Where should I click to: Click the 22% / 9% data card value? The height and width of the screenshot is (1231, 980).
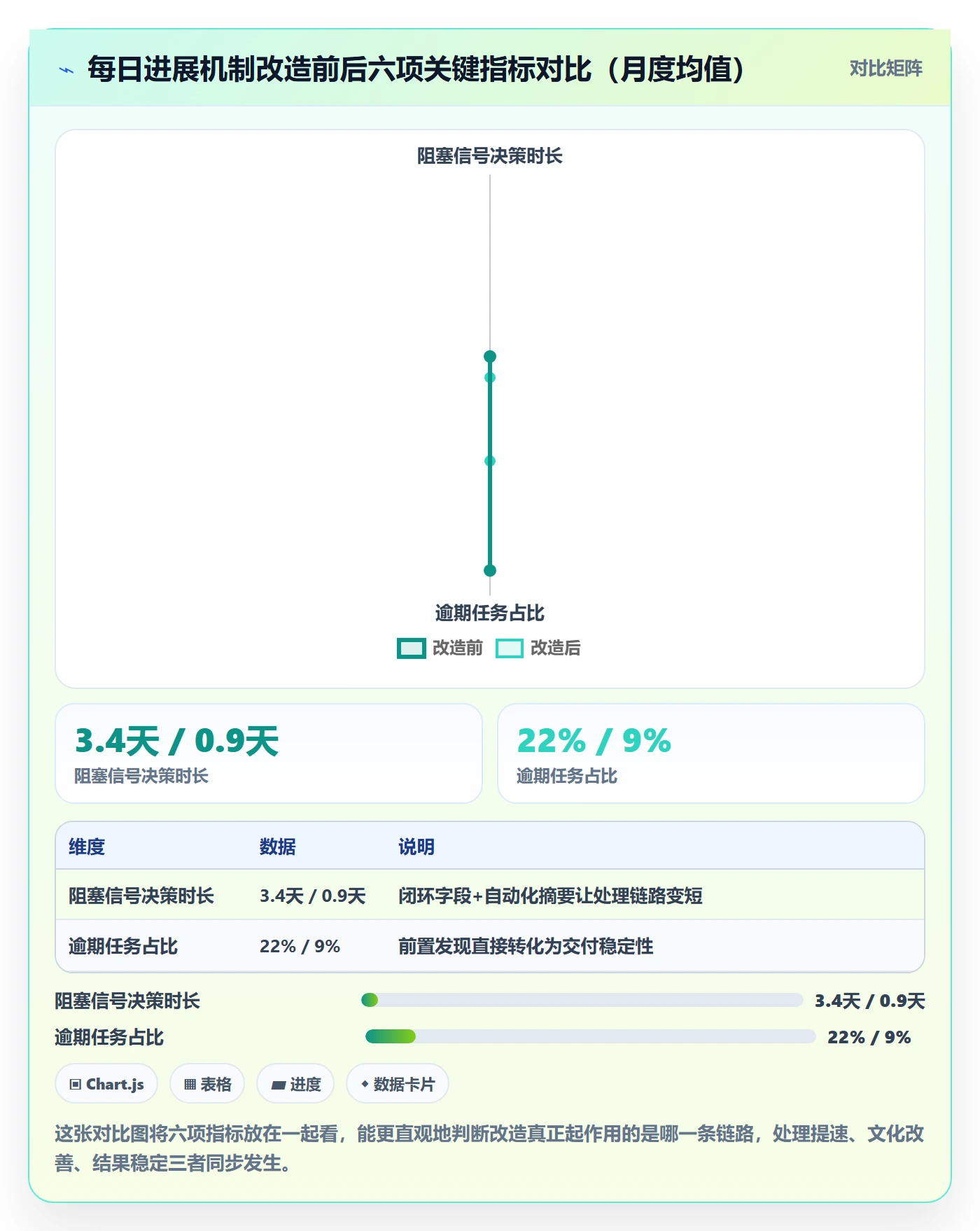pos(594,741)
